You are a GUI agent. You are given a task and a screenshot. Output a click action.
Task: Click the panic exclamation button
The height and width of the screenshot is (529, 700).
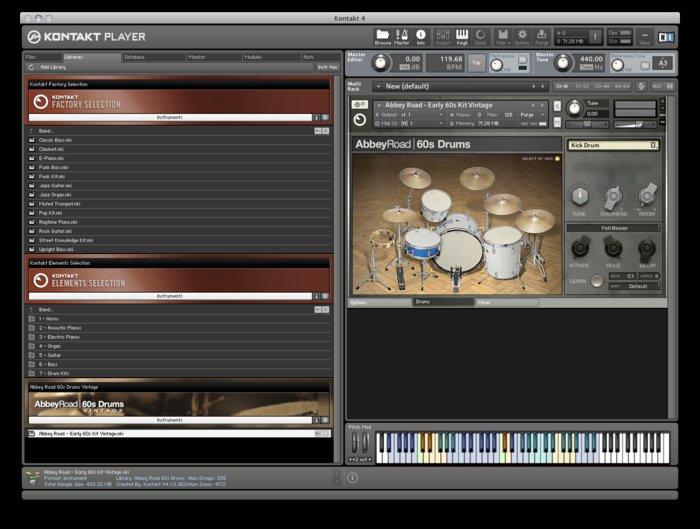595,37
